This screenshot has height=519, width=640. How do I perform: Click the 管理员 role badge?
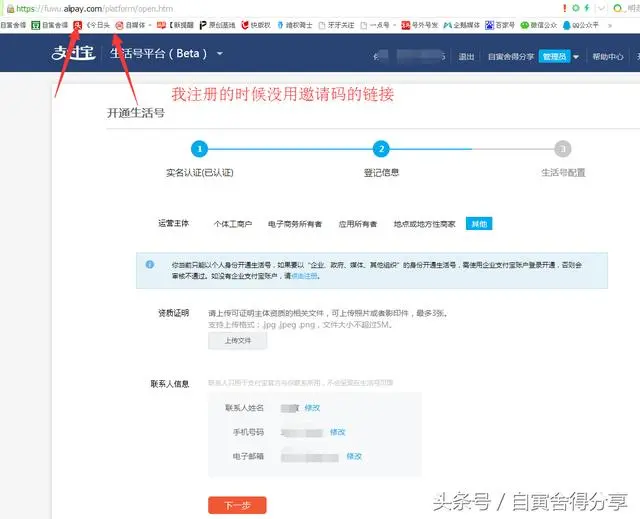point(554,56)
